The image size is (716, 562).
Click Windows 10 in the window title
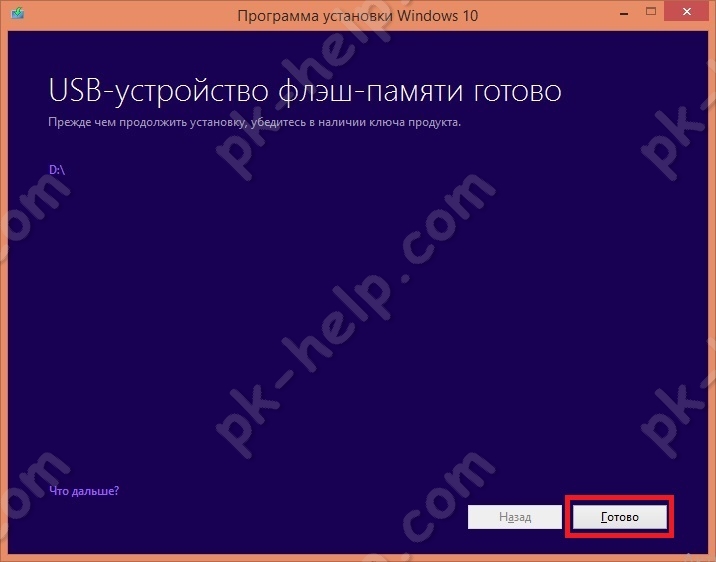[437, 16]
